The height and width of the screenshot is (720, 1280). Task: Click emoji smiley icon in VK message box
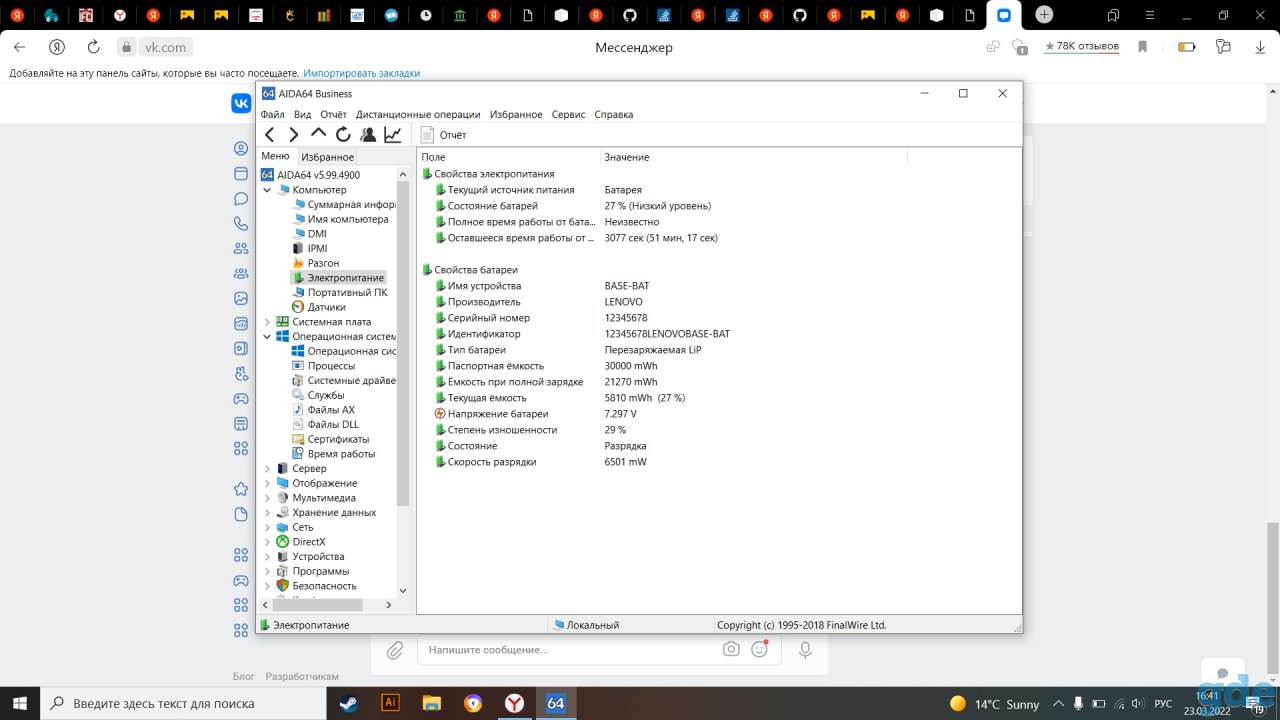click(760, 649)
